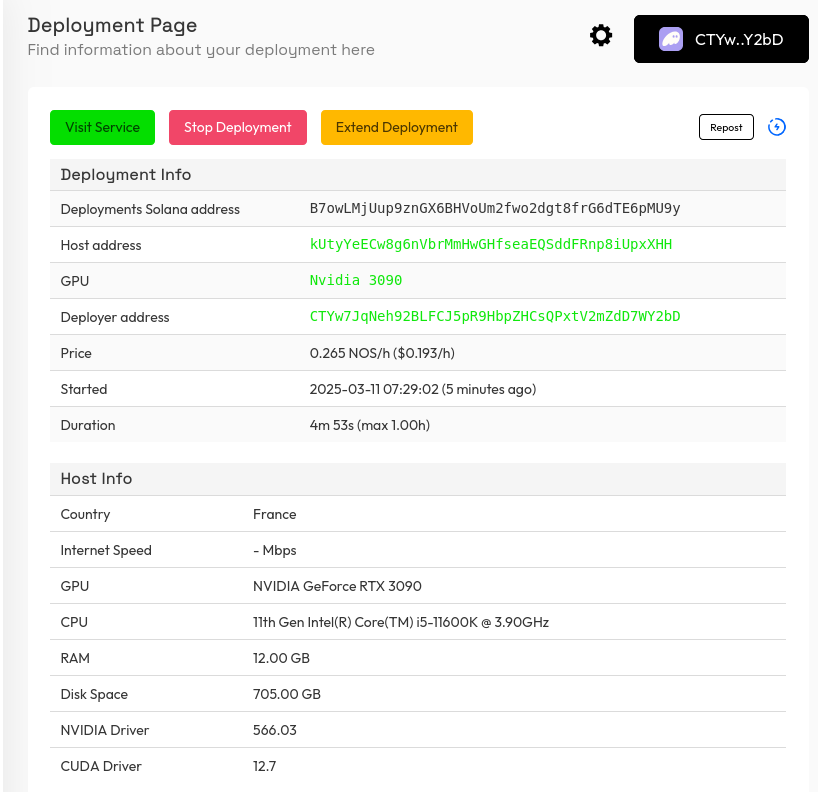
Task: Click the Duration row label
Action: pyautogui.click(x=88, y=425)
